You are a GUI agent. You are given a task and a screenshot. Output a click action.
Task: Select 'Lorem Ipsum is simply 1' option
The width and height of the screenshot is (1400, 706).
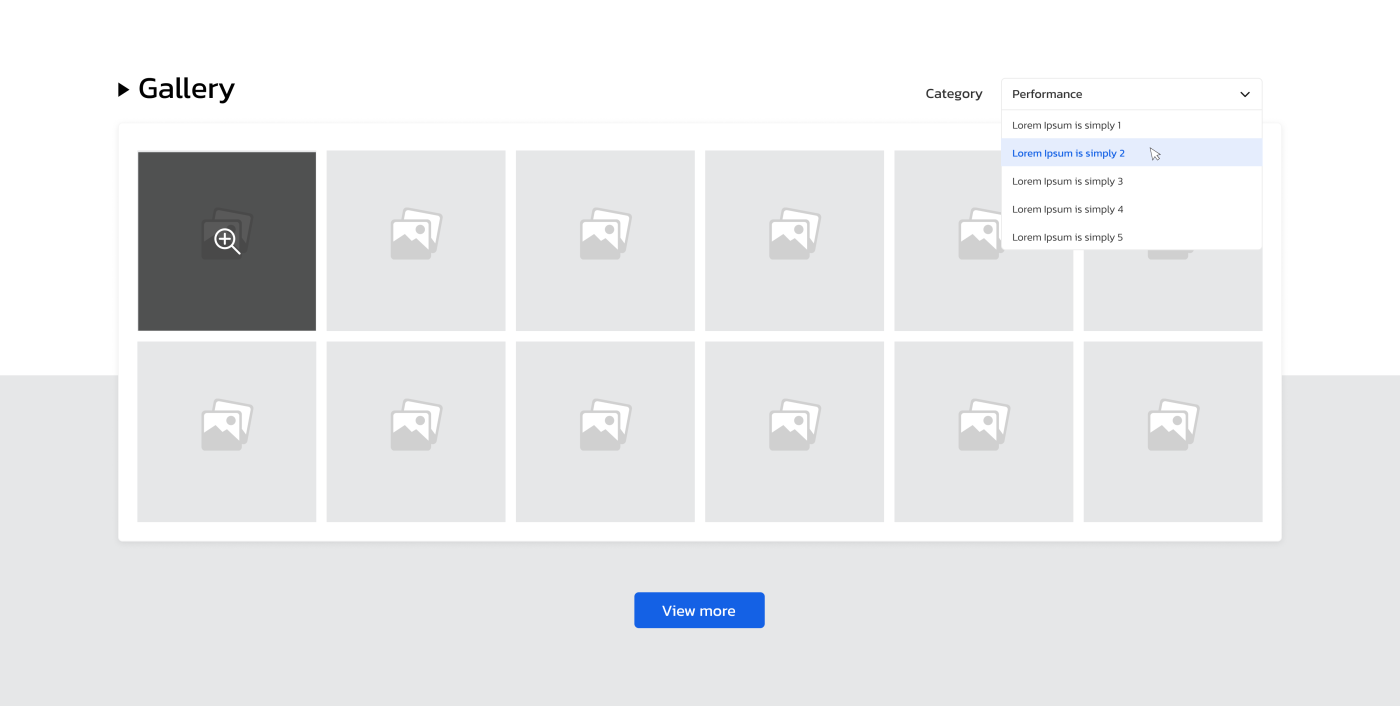point(1066,126)
